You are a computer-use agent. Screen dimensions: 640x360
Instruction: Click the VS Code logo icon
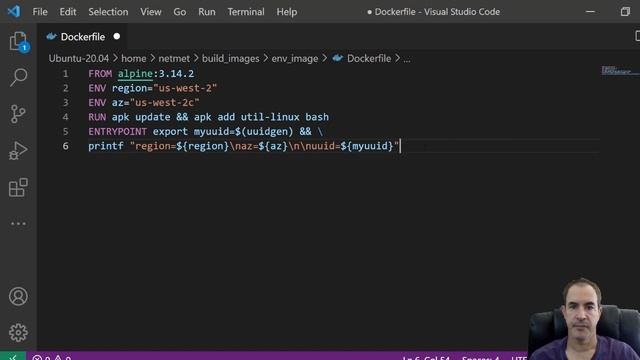pyautogui.click(x=13, y=11)
